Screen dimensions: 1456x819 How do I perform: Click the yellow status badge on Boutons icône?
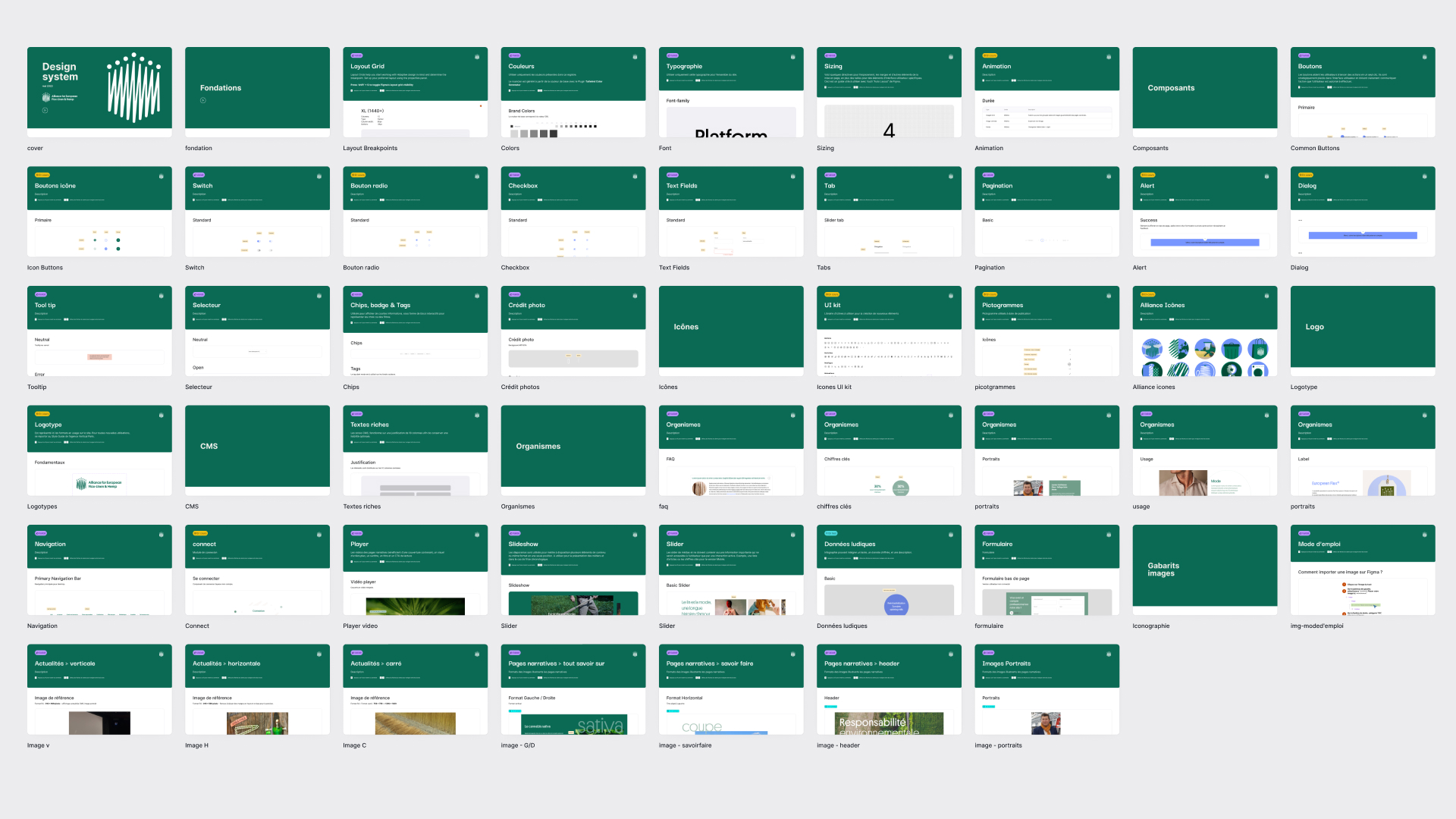coord(42,175)
